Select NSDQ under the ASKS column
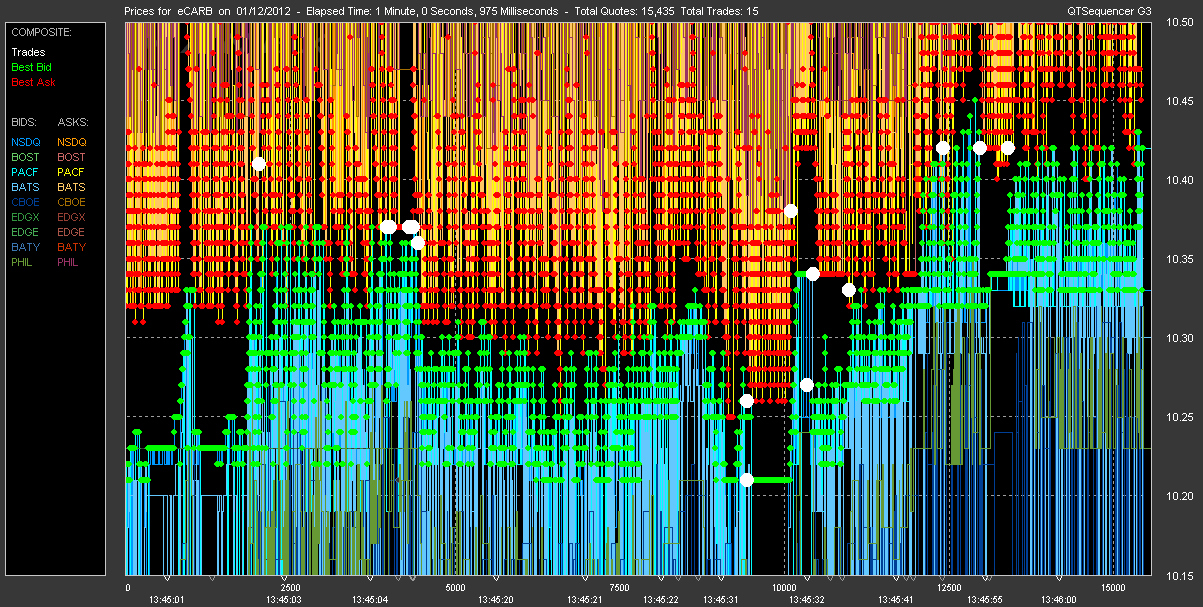This screenshot has width=1203, height=607. point(71,142)
